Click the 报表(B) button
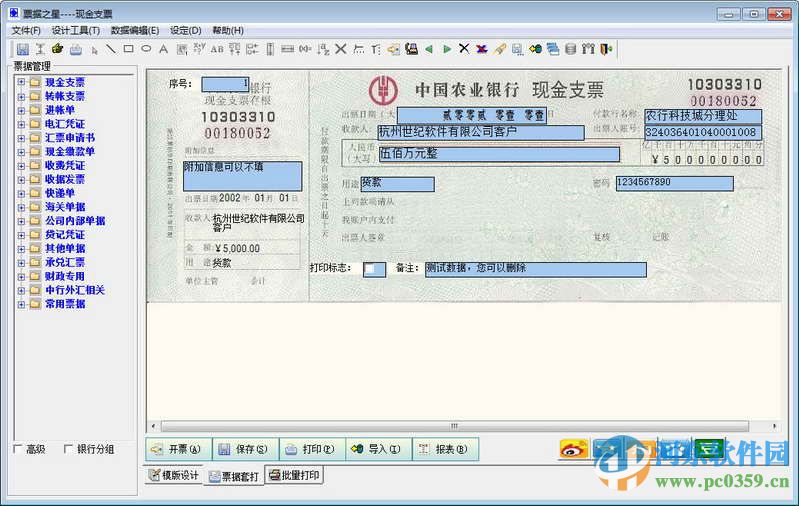This screenshot has height=506, width=799. 445,449
